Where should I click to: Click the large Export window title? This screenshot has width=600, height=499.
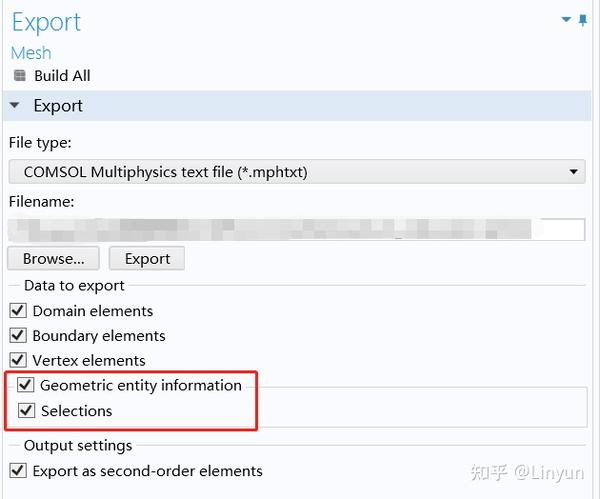pos(46,22)
